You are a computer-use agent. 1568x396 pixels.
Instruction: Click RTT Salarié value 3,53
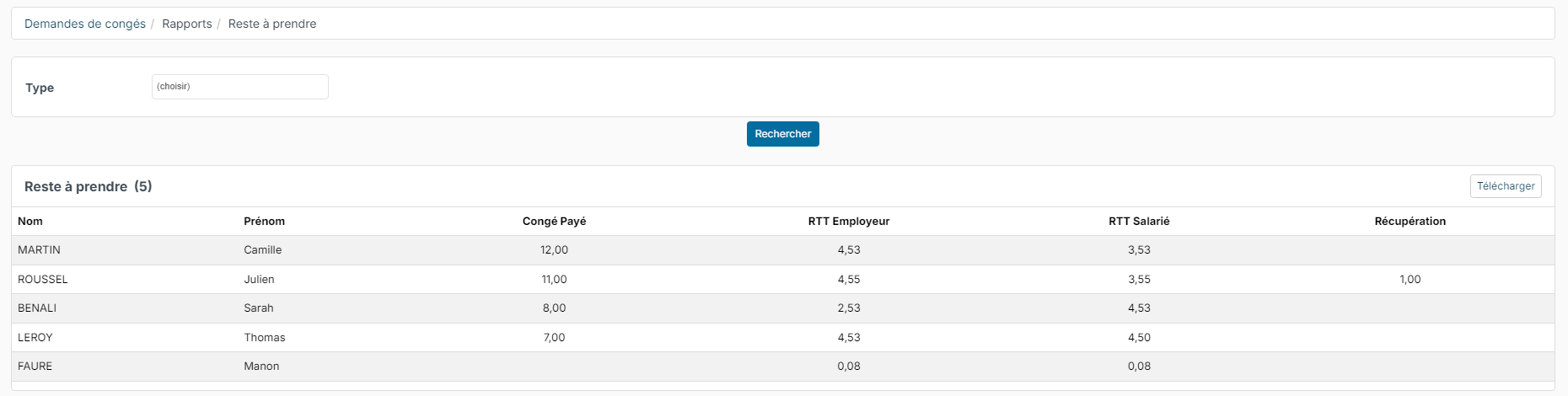[1139, 250]
